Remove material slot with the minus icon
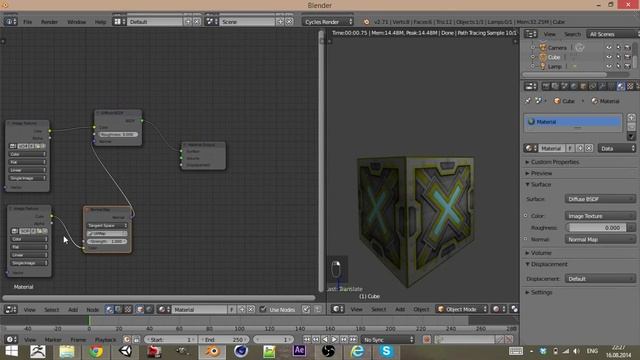640x360 pixels. [631, 127]
